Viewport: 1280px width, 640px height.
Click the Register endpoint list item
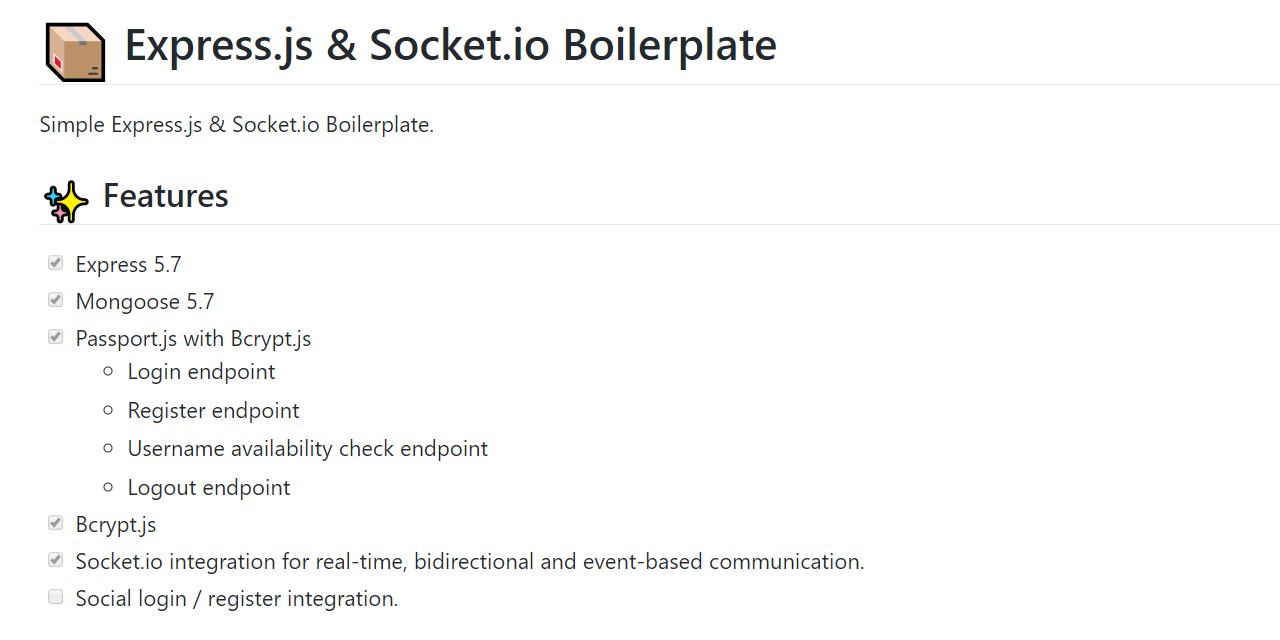(213, 411)
